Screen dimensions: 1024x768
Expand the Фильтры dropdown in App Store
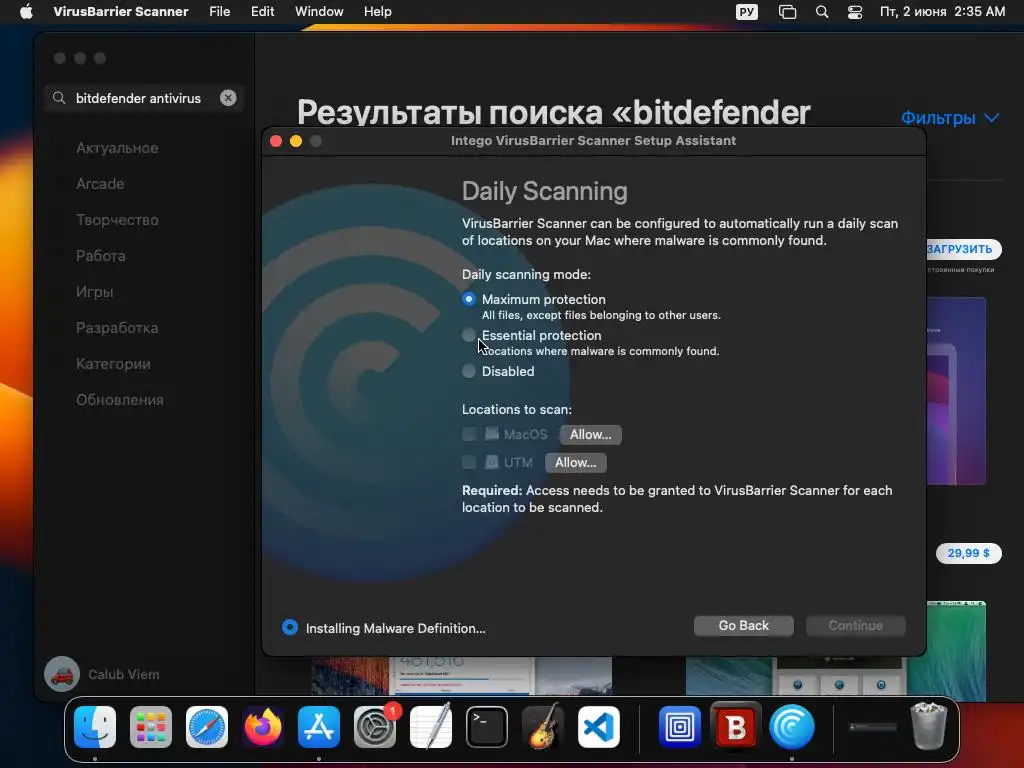pos(950,118)
